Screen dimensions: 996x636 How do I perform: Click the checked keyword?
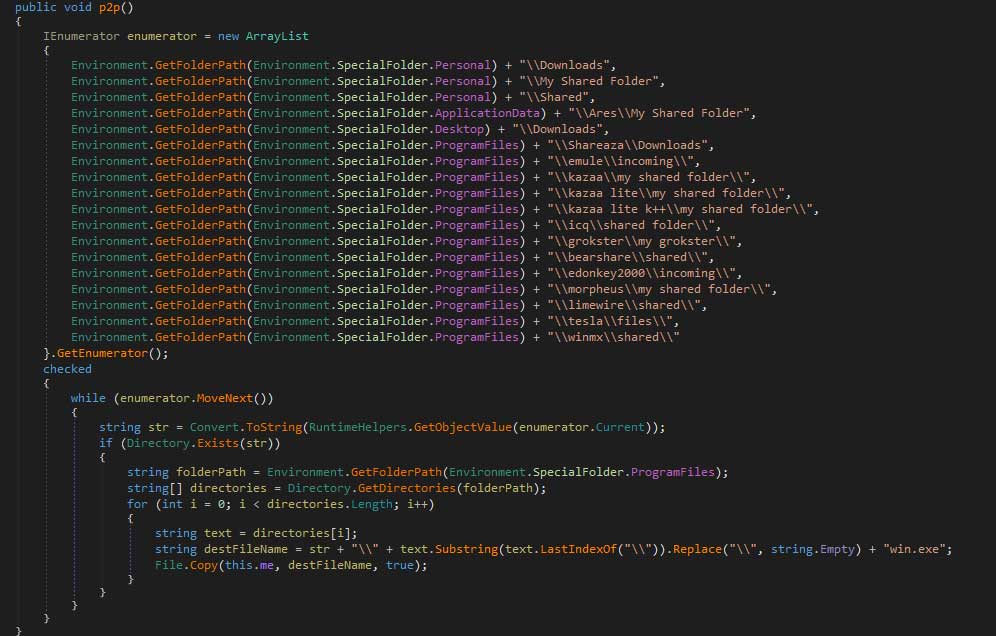tap(67, 369)
